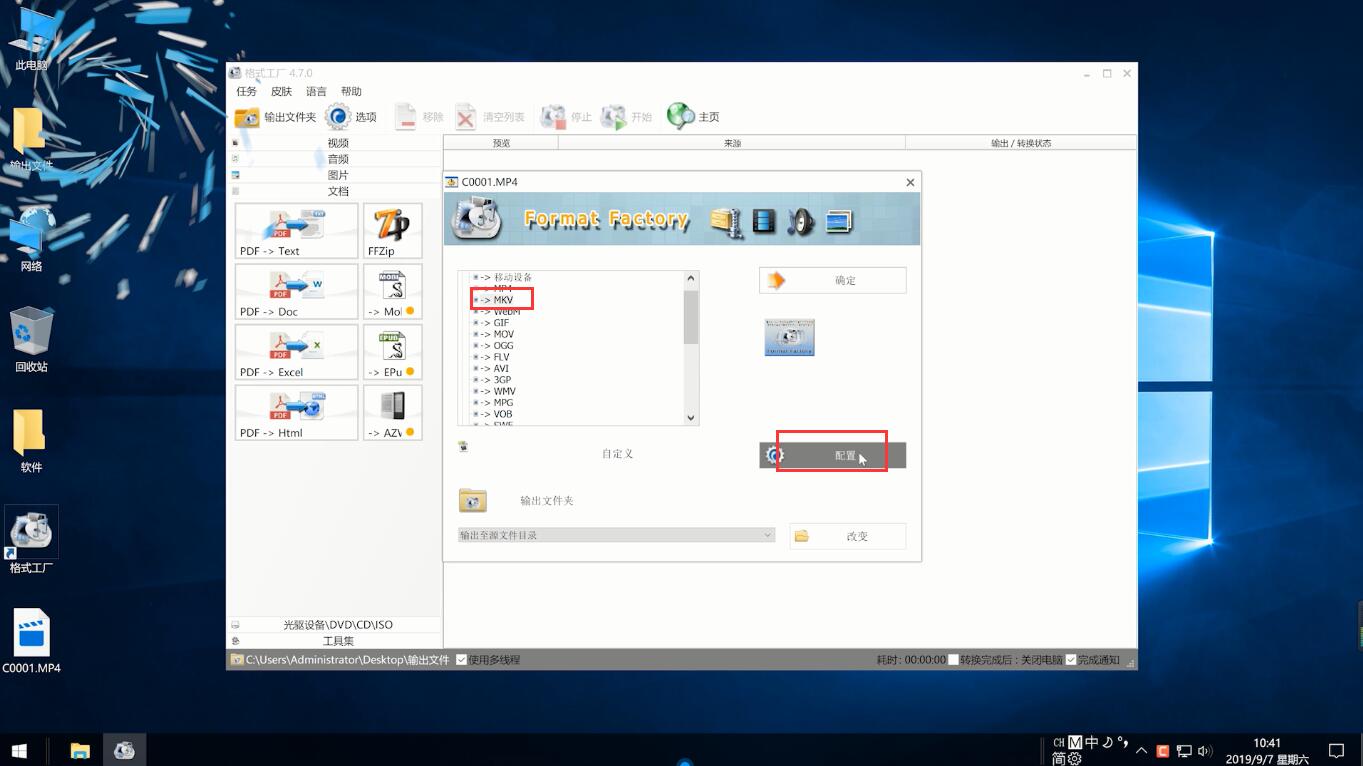This screenshot has height=766, width=1363.
Task: Expand the -> 3GP tree node
Action: [x=476, y=380]
